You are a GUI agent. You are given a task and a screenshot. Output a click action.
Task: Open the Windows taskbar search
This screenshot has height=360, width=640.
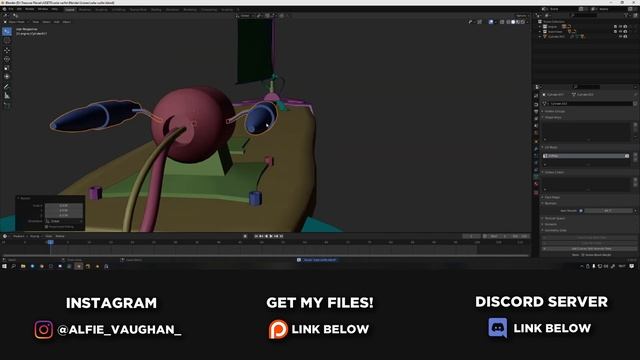click(x=13, y=266)
